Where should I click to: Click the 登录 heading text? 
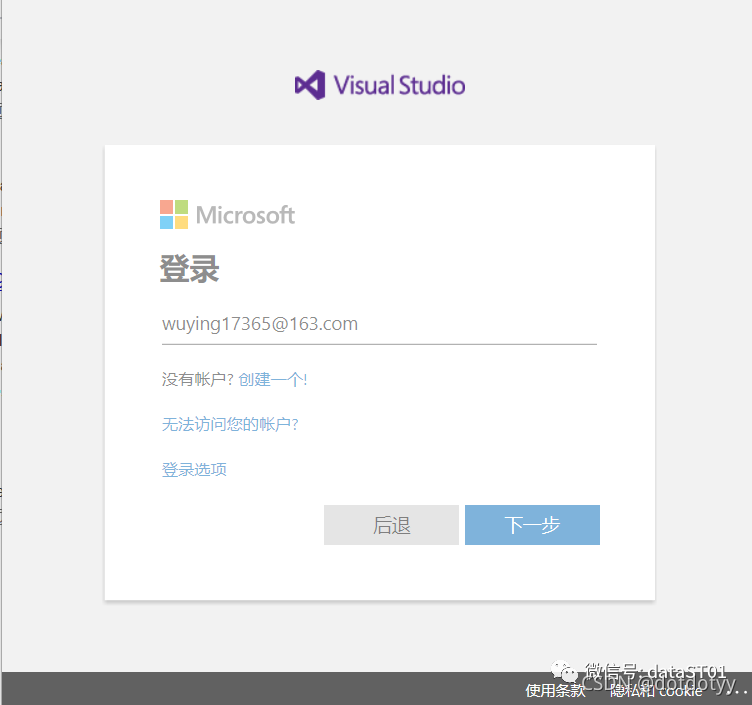coord(189,269)
